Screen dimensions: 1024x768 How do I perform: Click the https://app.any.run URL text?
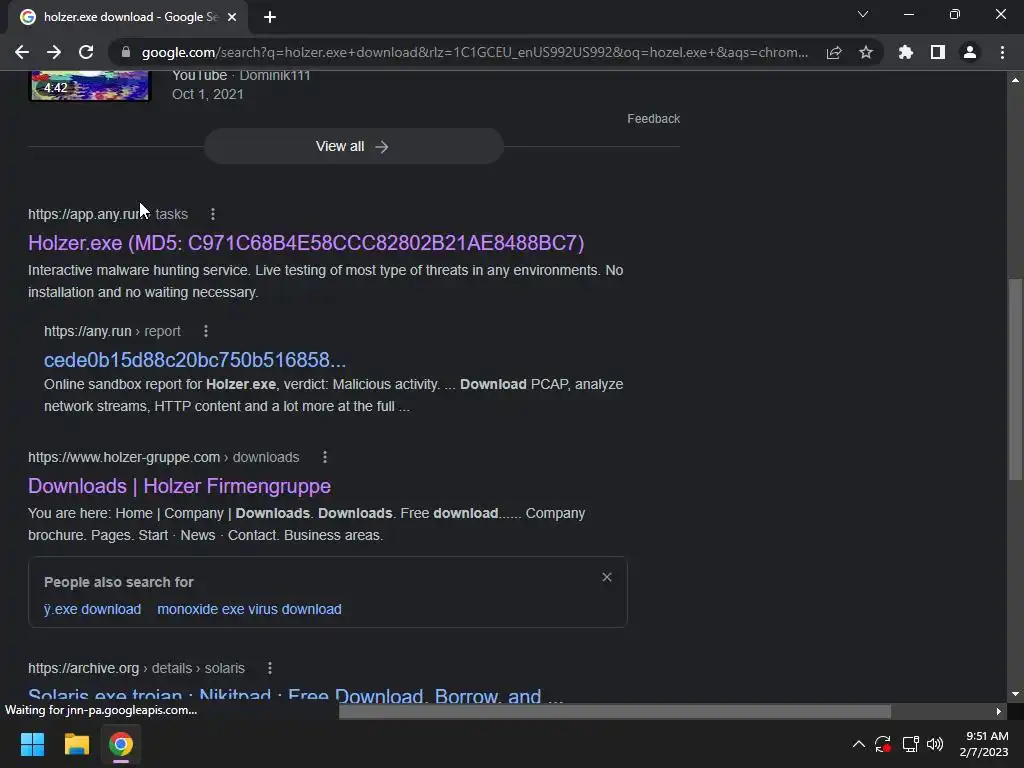pyautogui.click(x=89, y=214)
